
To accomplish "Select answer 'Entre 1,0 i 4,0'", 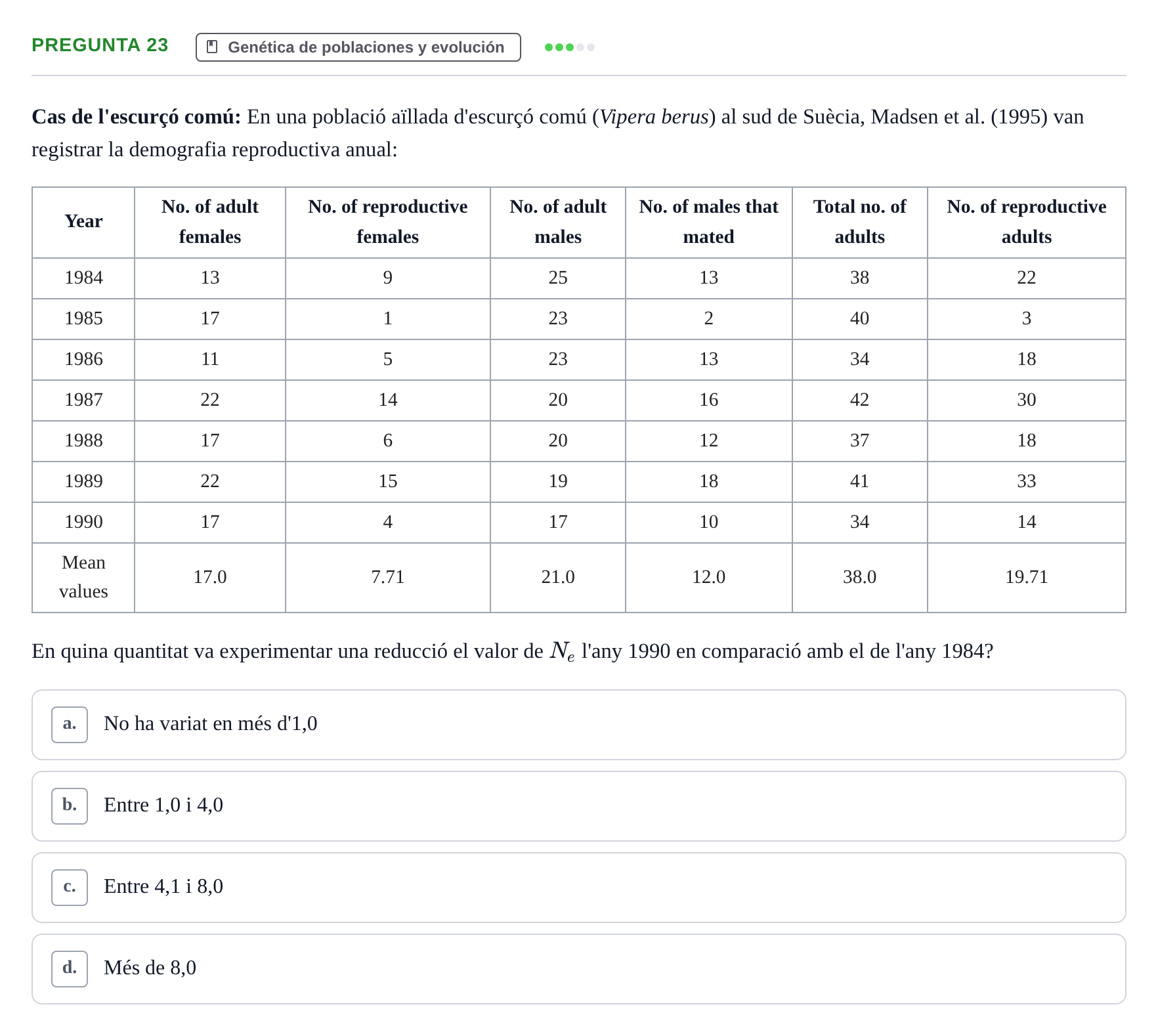I will click(579, 806).
